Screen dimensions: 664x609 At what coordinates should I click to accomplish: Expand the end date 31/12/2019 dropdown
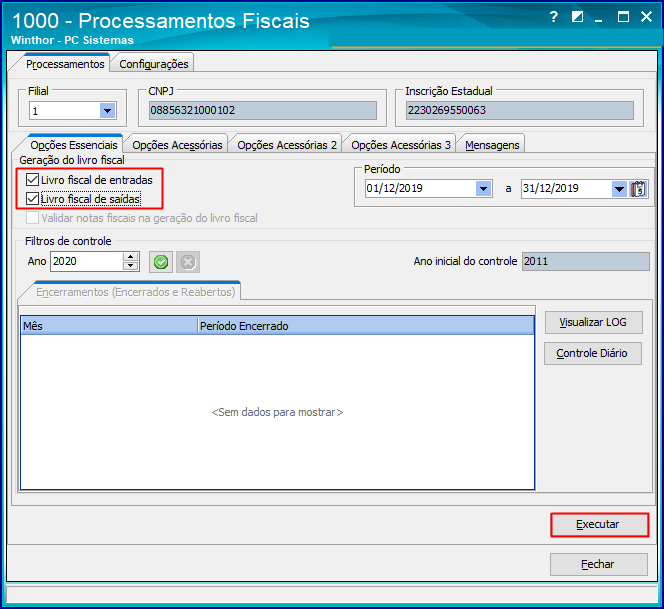[x=619, y=189]
